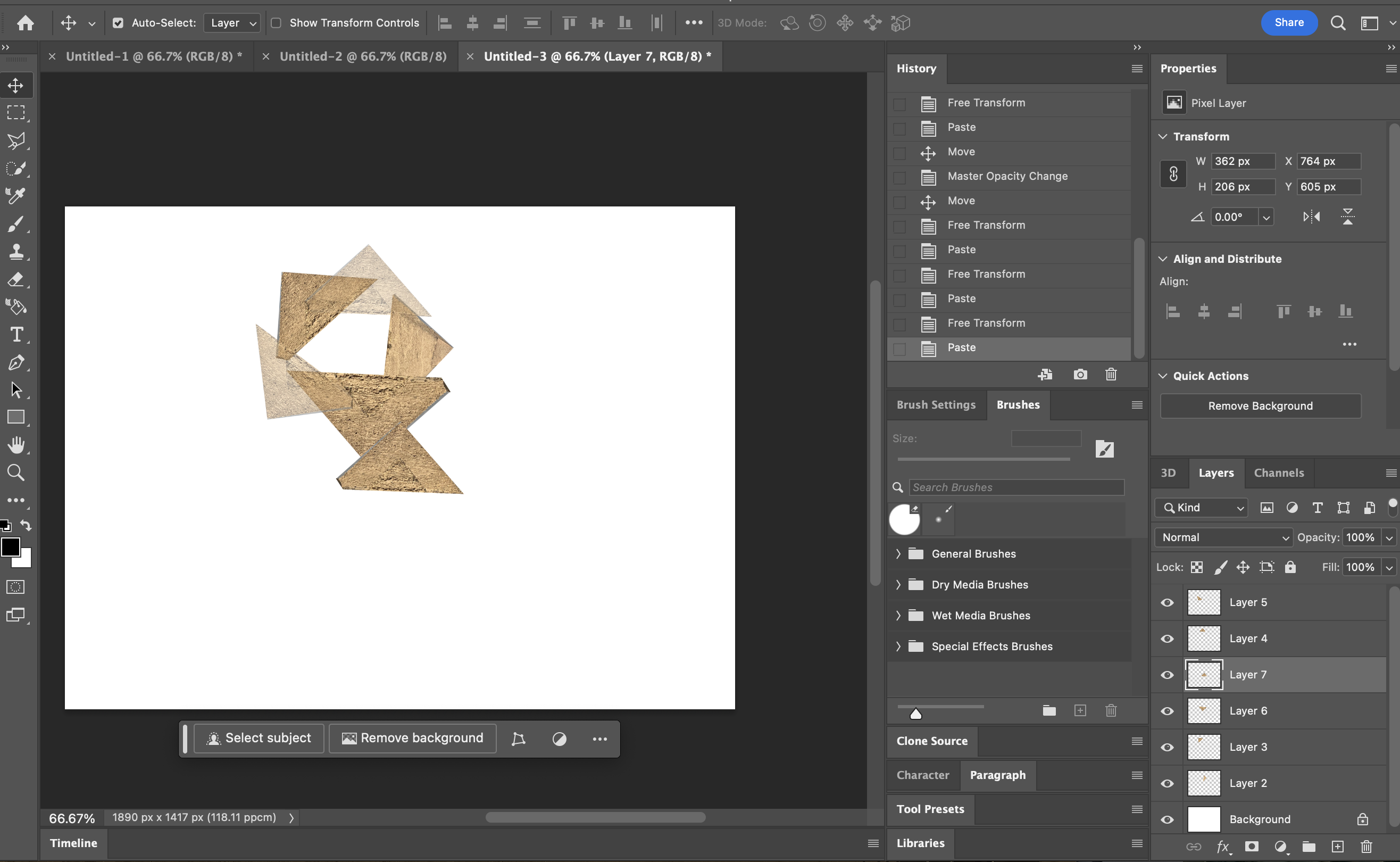Select the Type tool

16,335
